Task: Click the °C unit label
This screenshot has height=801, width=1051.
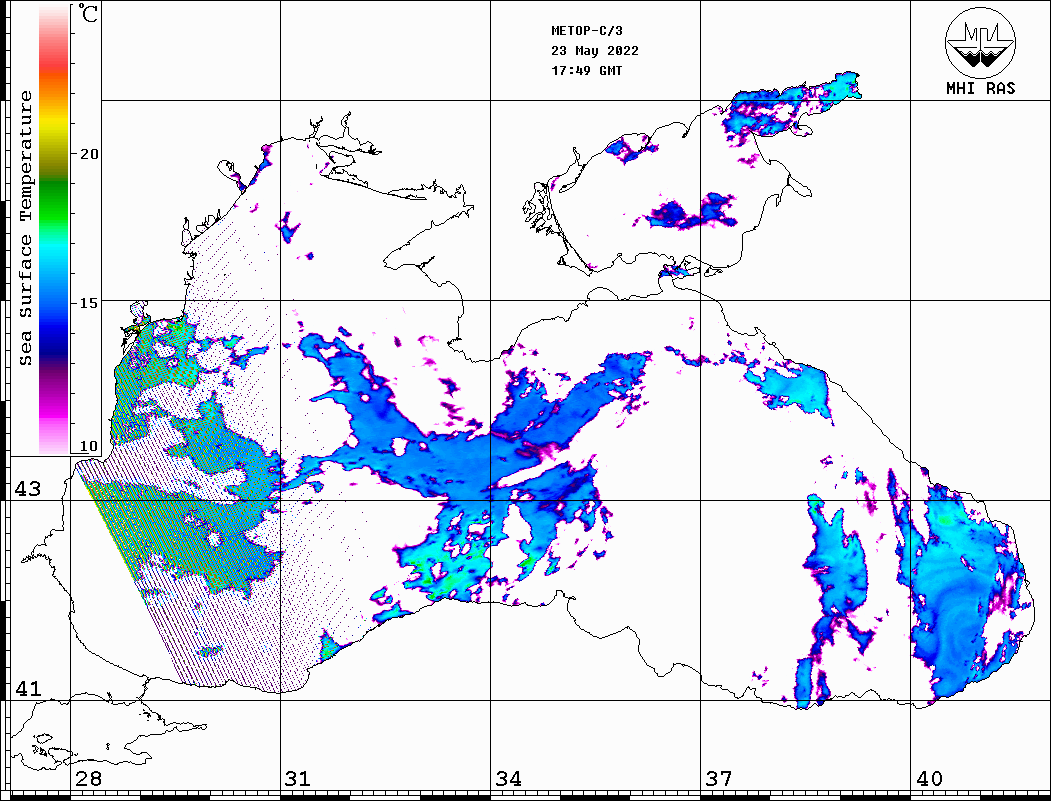Action: point(88,13)
